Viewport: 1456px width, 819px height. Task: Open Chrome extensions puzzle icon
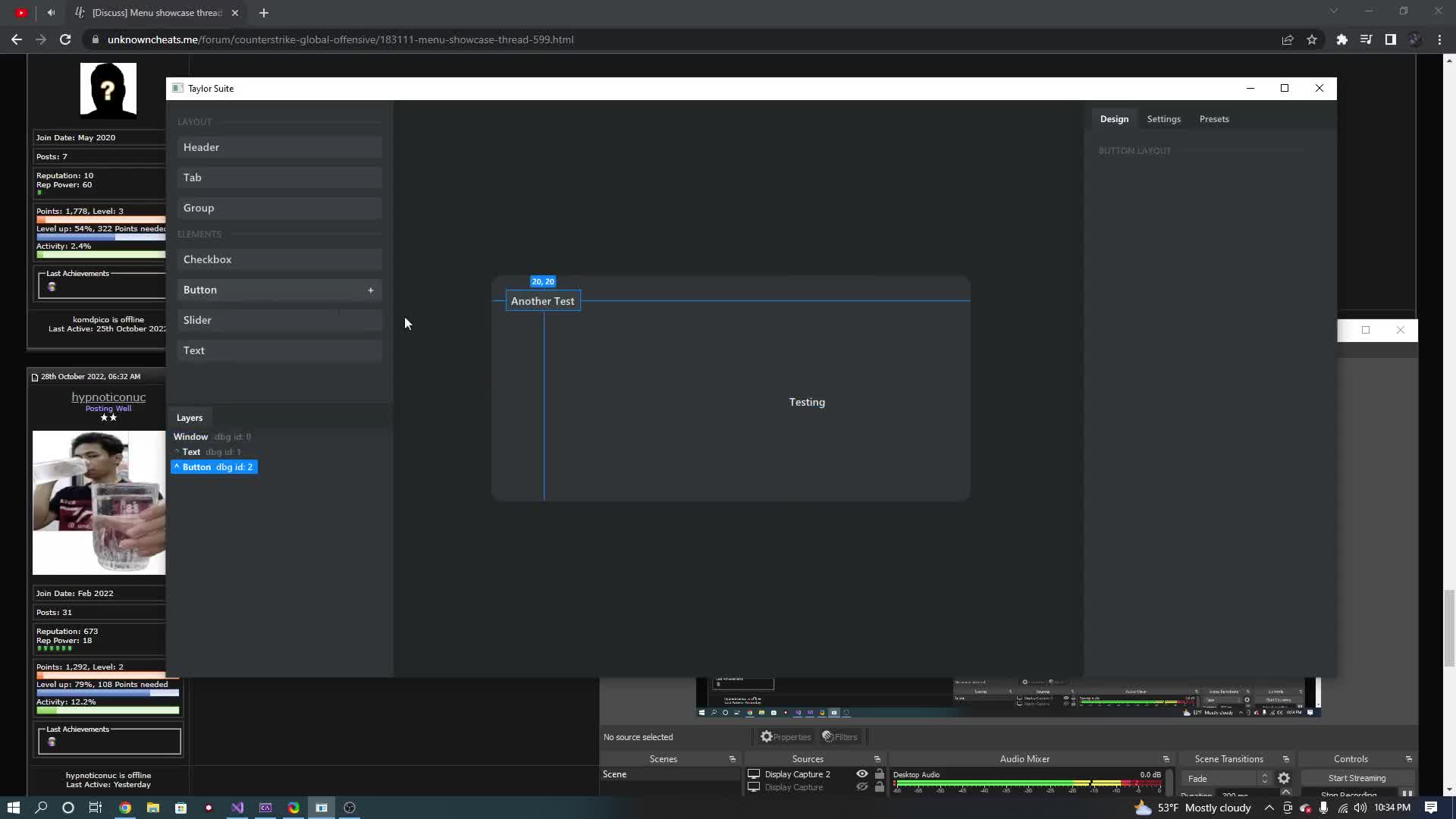tap(1341, 39)
